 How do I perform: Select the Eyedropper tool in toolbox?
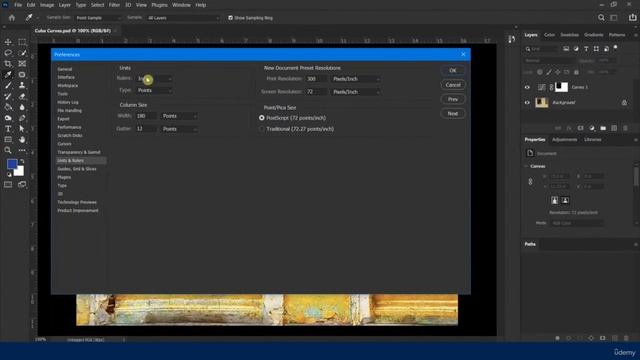click(8, 75)
